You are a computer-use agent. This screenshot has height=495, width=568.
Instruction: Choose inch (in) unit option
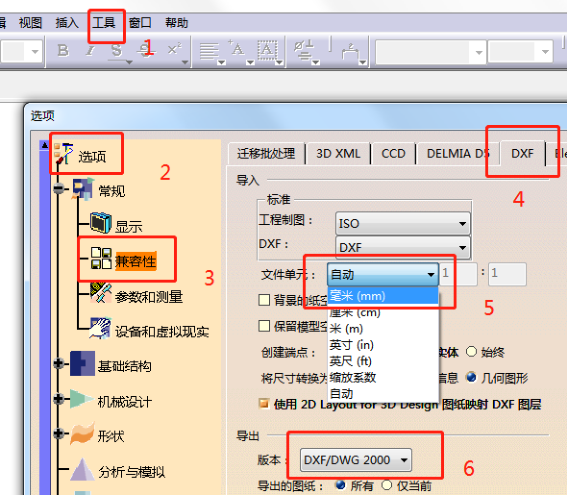[383, 345]
